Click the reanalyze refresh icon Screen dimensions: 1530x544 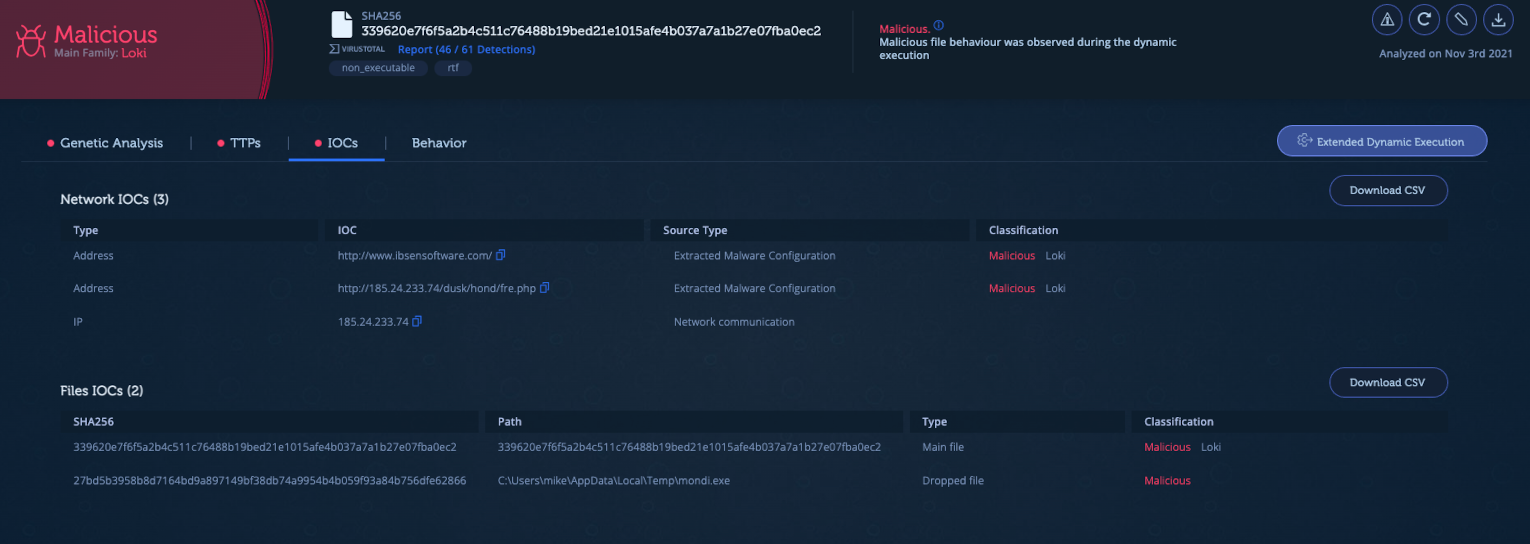(1424, 19)
